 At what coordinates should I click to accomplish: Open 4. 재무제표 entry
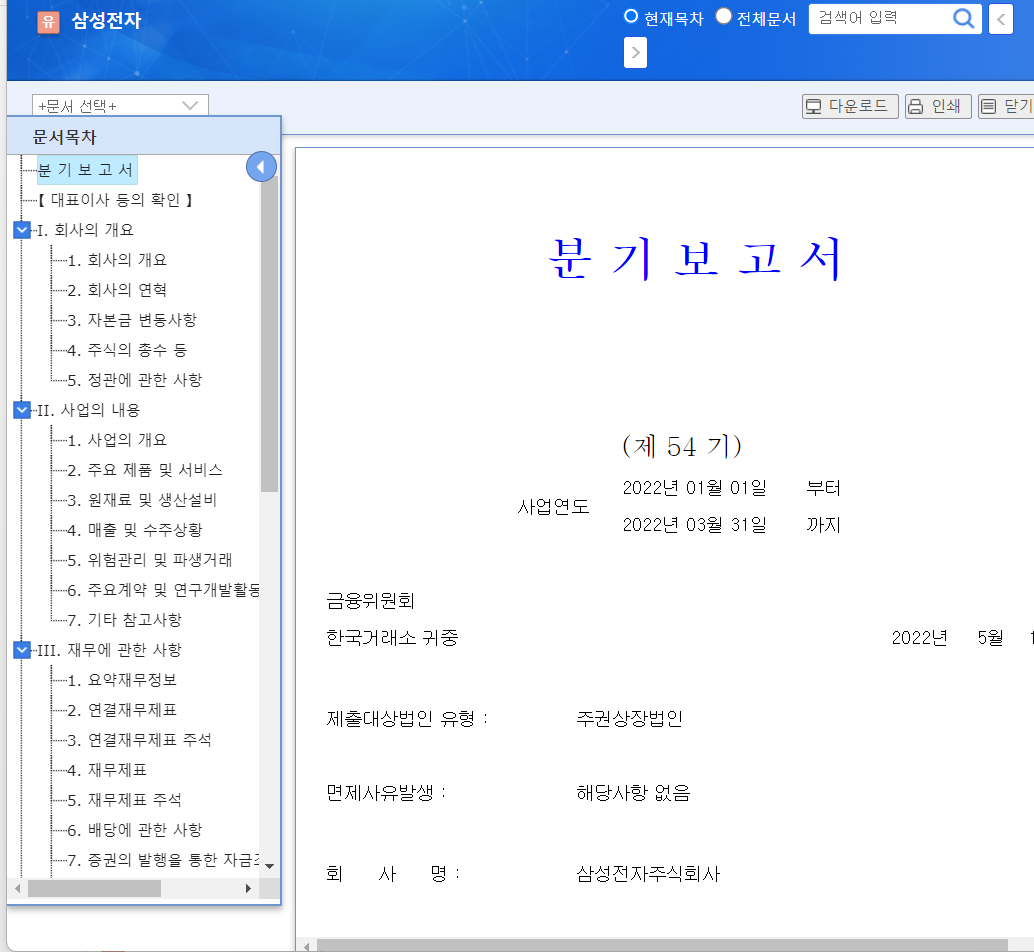pyautogui.click(x=107, y=770)
